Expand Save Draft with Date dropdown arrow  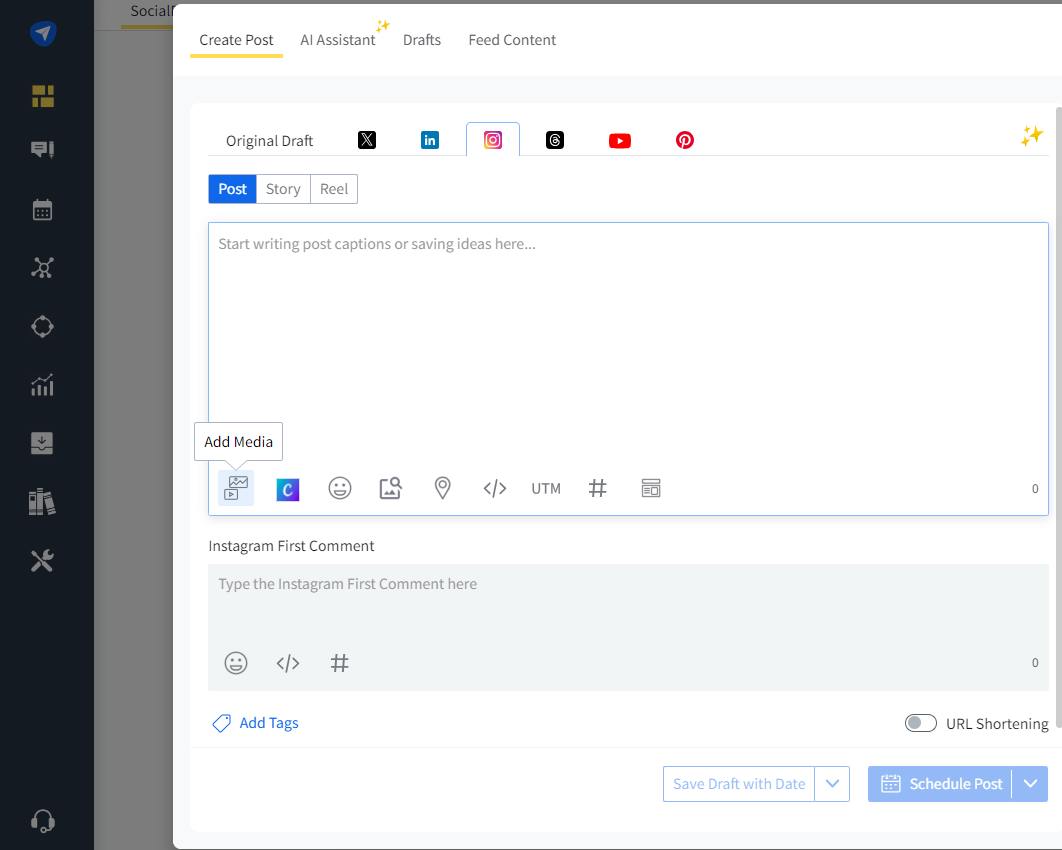(832, 784)
